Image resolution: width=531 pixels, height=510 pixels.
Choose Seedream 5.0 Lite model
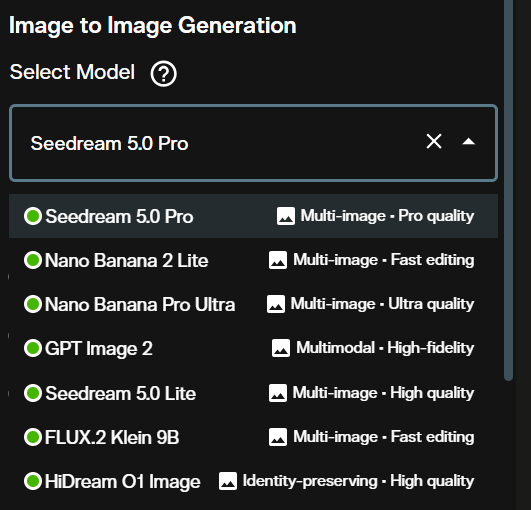tap(253, 393)
